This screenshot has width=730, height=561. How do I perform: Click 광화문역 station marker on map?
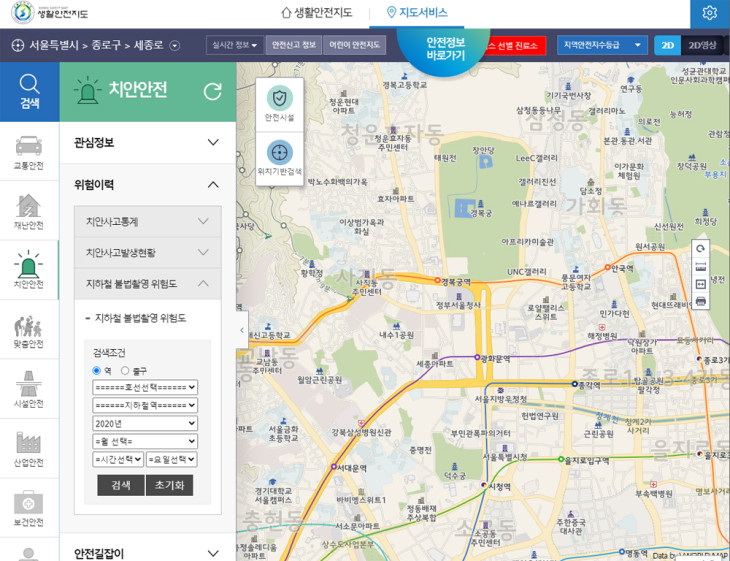click(x=477, y=358)
